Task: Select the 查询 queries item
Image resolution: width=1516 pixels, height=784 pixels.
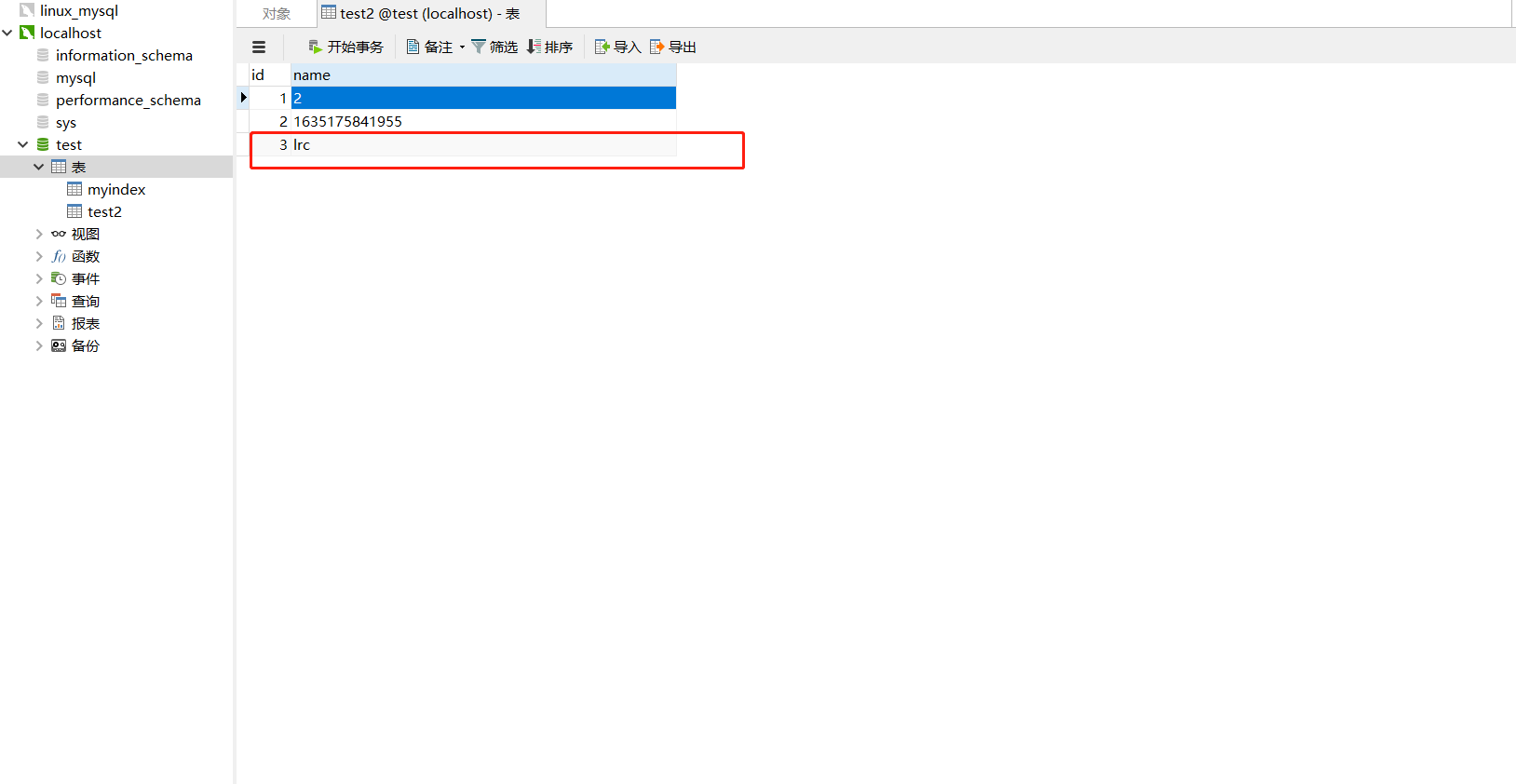Action: point(86,301)
